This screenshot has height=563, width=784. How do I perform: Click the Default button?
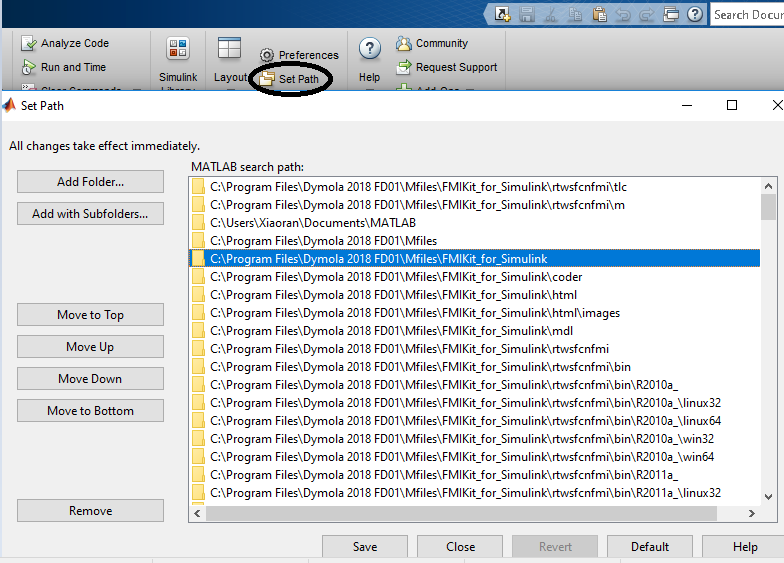point(650,546)
